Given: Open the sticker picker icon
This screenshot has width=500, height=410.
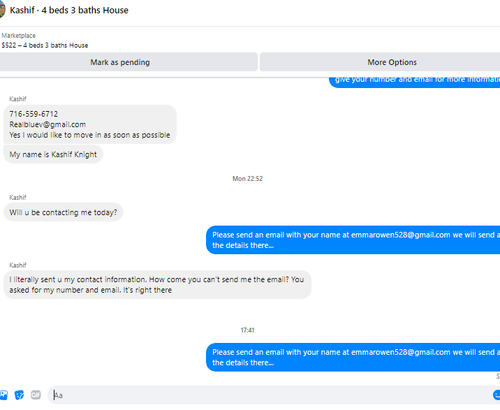Looking at the screenshot, I should 19,395.
